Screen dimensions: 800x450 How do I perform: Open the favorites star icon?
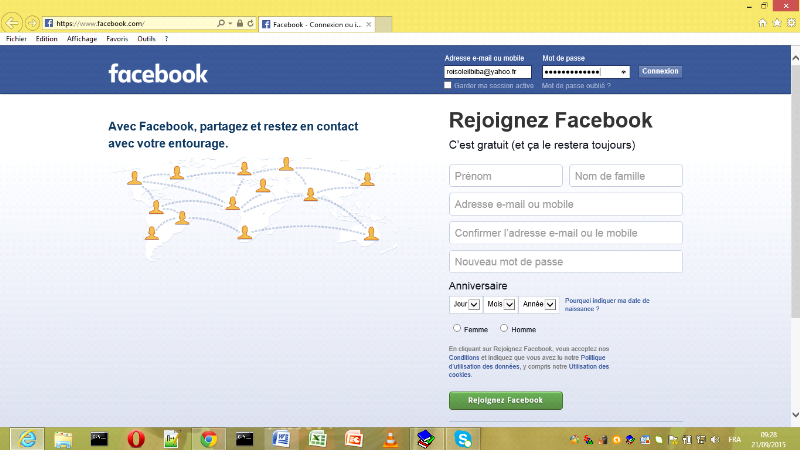click(776, 22)
